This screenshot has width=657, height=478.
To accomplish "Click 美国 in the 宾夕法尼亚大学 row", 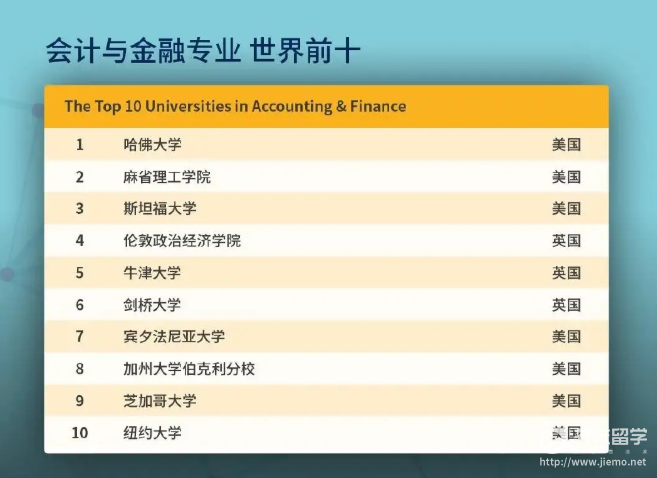I will [566, 336].
